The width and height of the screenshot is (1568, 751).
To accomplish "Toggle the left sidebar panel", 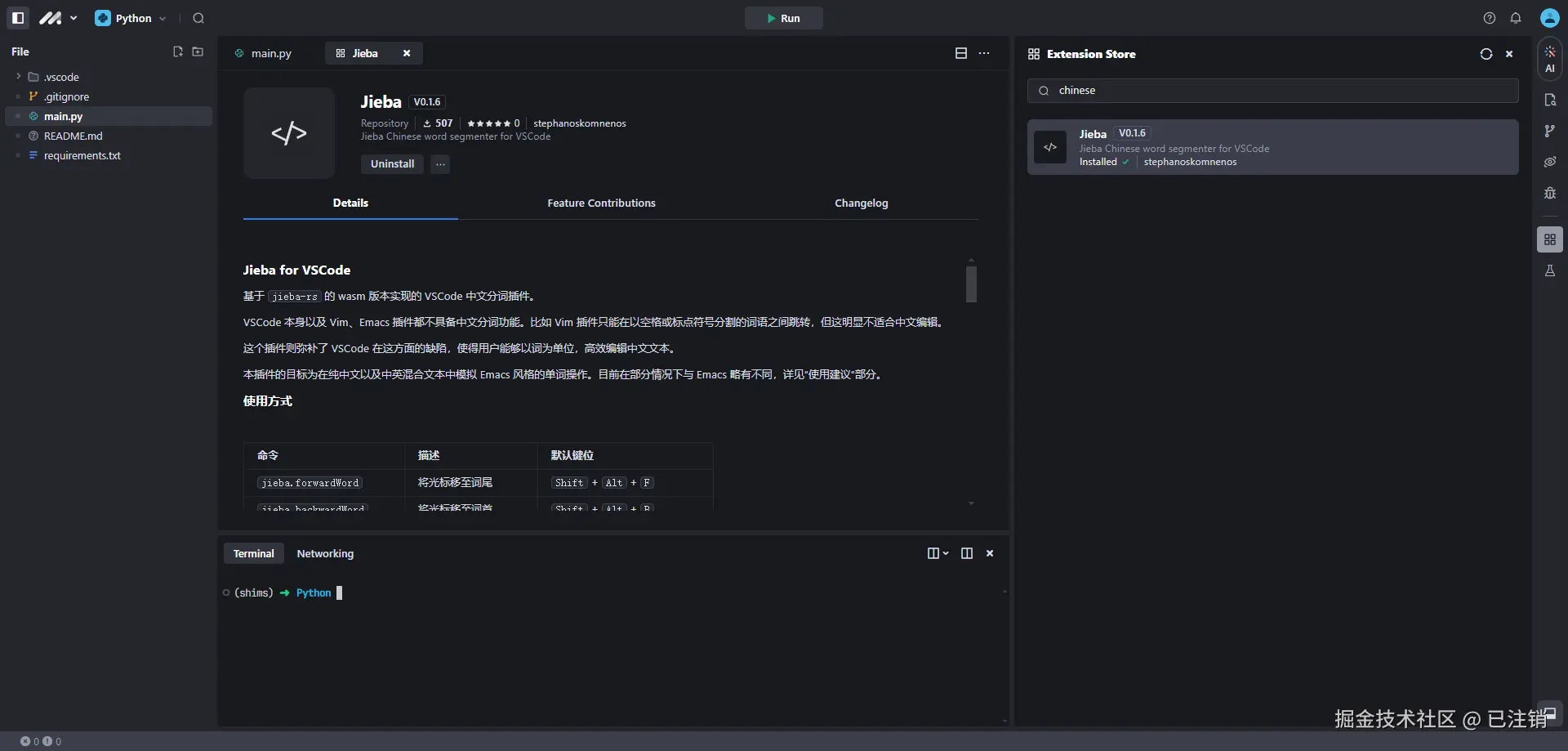I will coord(18,18).
